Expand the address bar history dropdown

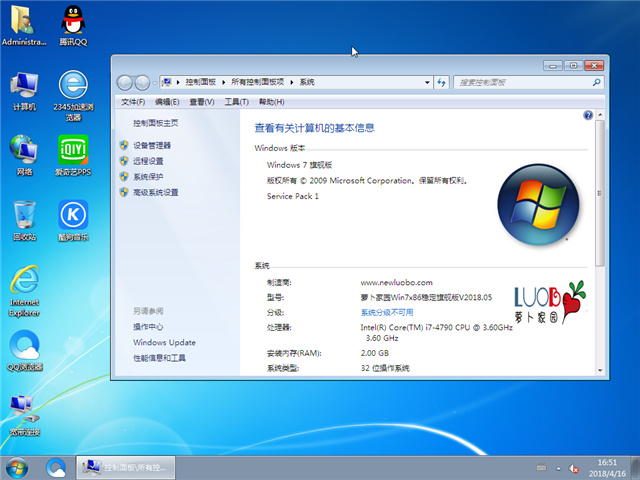(427, 82)
